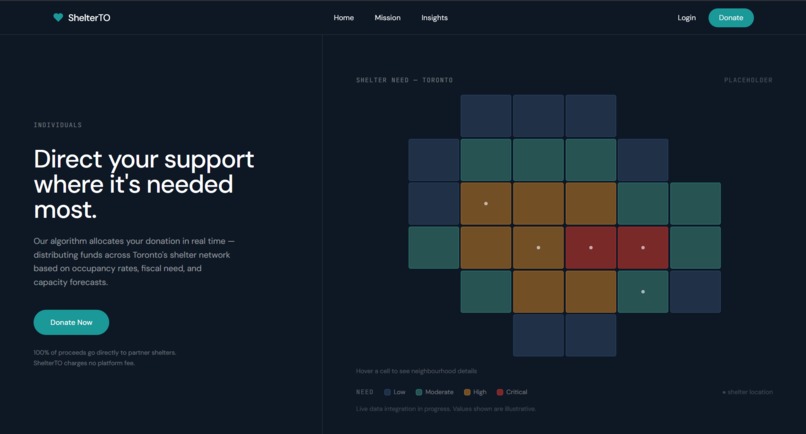Click the 'SHELTER NEED — TORONTO' heading
The image size is (806, 434).
point(405,80)
